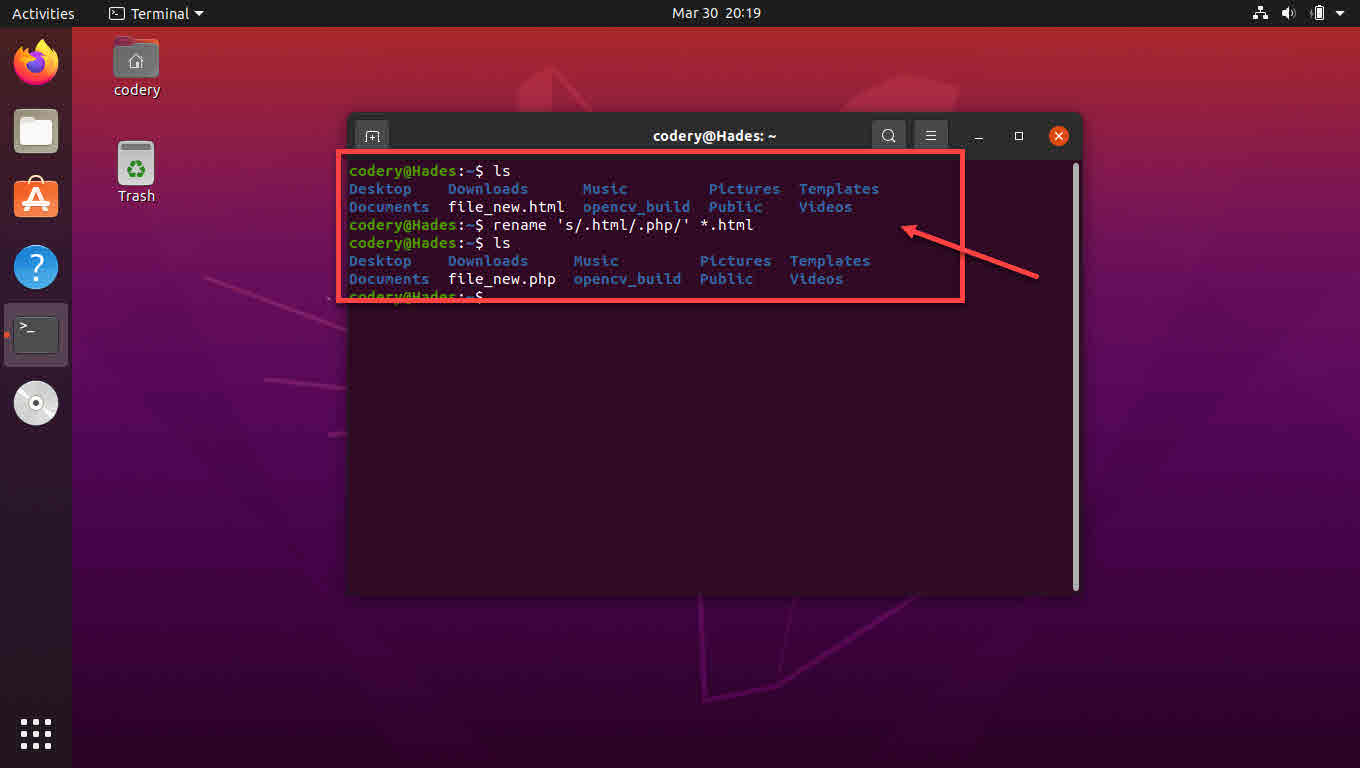Open the terminal hamburger menu

[930, 135]
